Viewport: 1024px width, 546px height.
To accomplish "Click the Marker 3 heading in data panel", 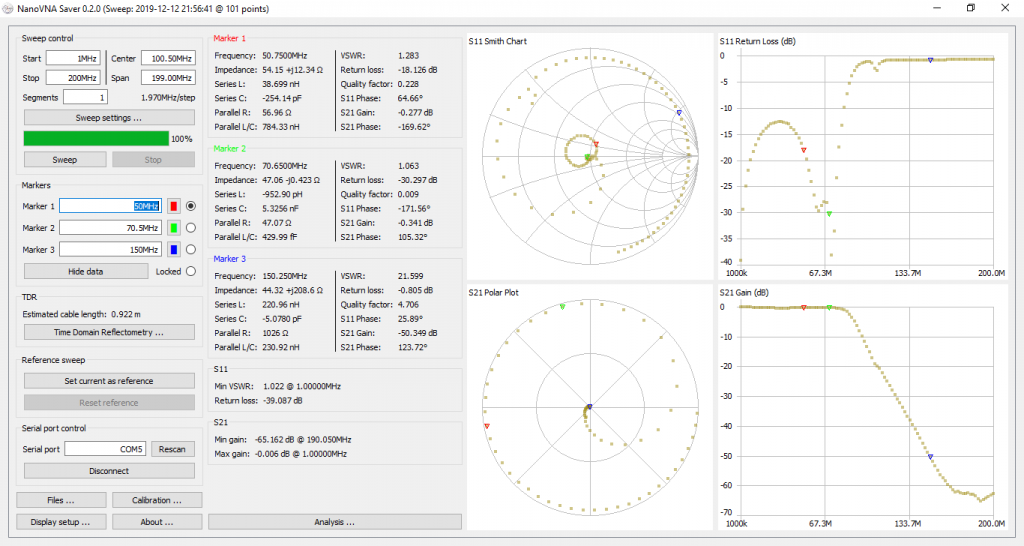I will pos(229,259).
